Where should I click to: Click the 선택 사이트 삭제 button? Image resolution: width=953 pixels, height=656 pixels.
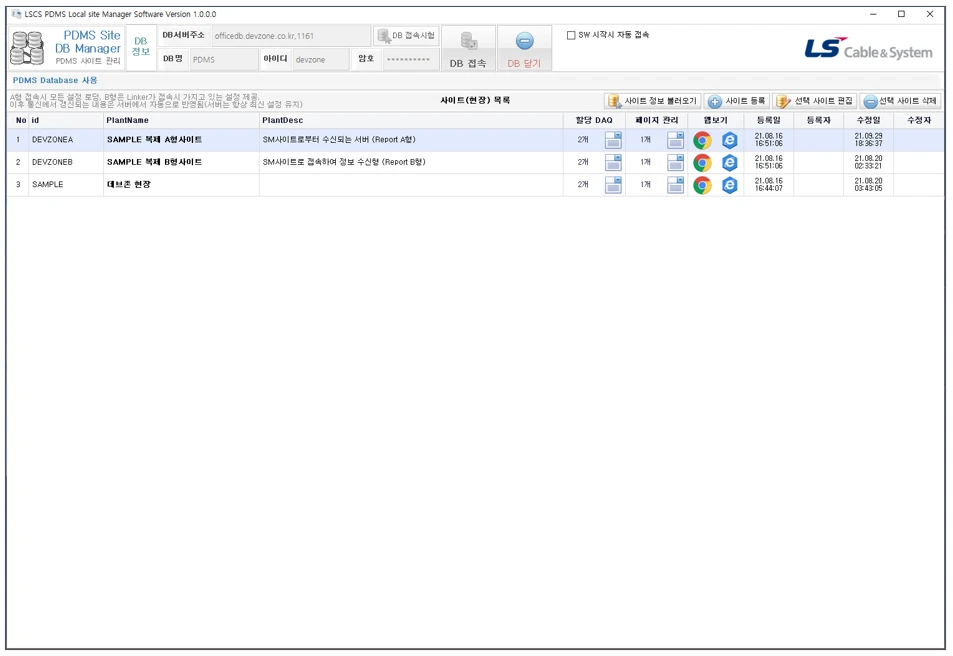click(x=900, y=101)
